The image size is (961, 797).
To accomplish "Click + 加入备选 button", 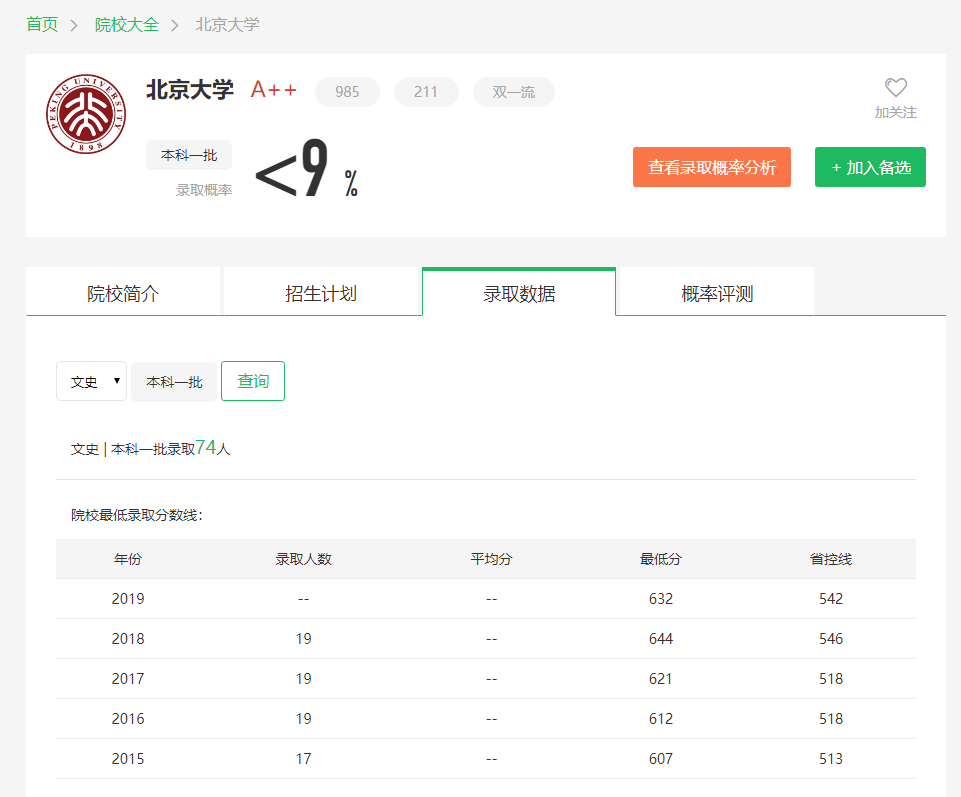I will 870,167.
